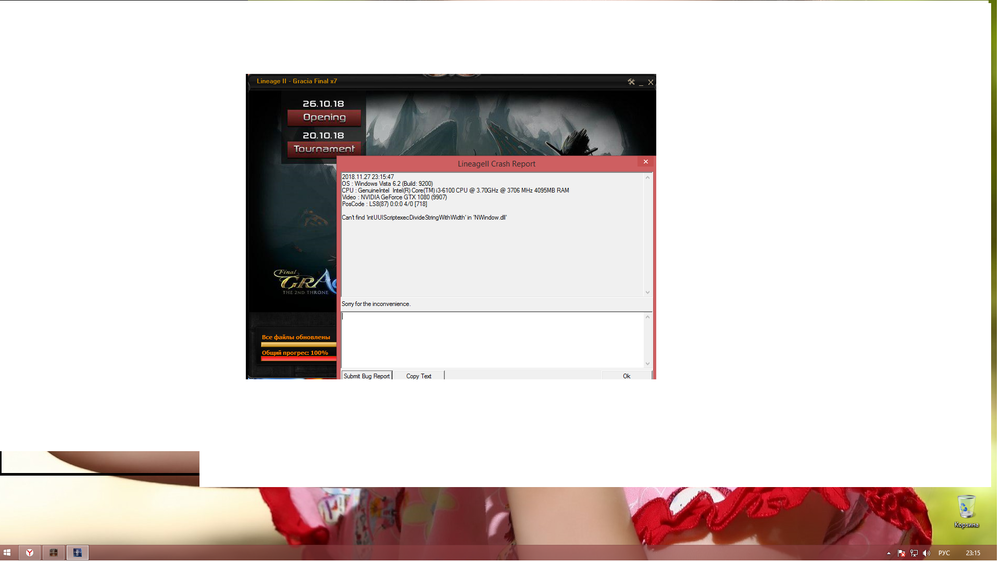The image size is (1000, 562).
Task: Open the volume speaker tray icon
Action: coord(926,553)
